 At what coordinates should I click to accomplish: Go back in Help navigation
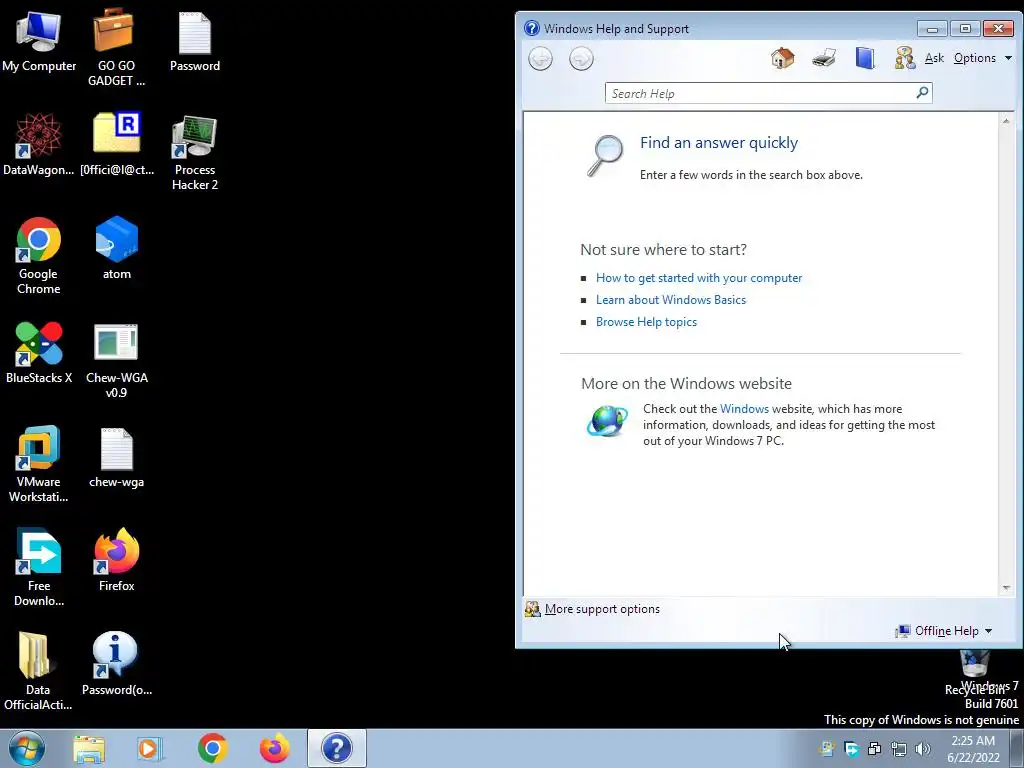(540, 59)
